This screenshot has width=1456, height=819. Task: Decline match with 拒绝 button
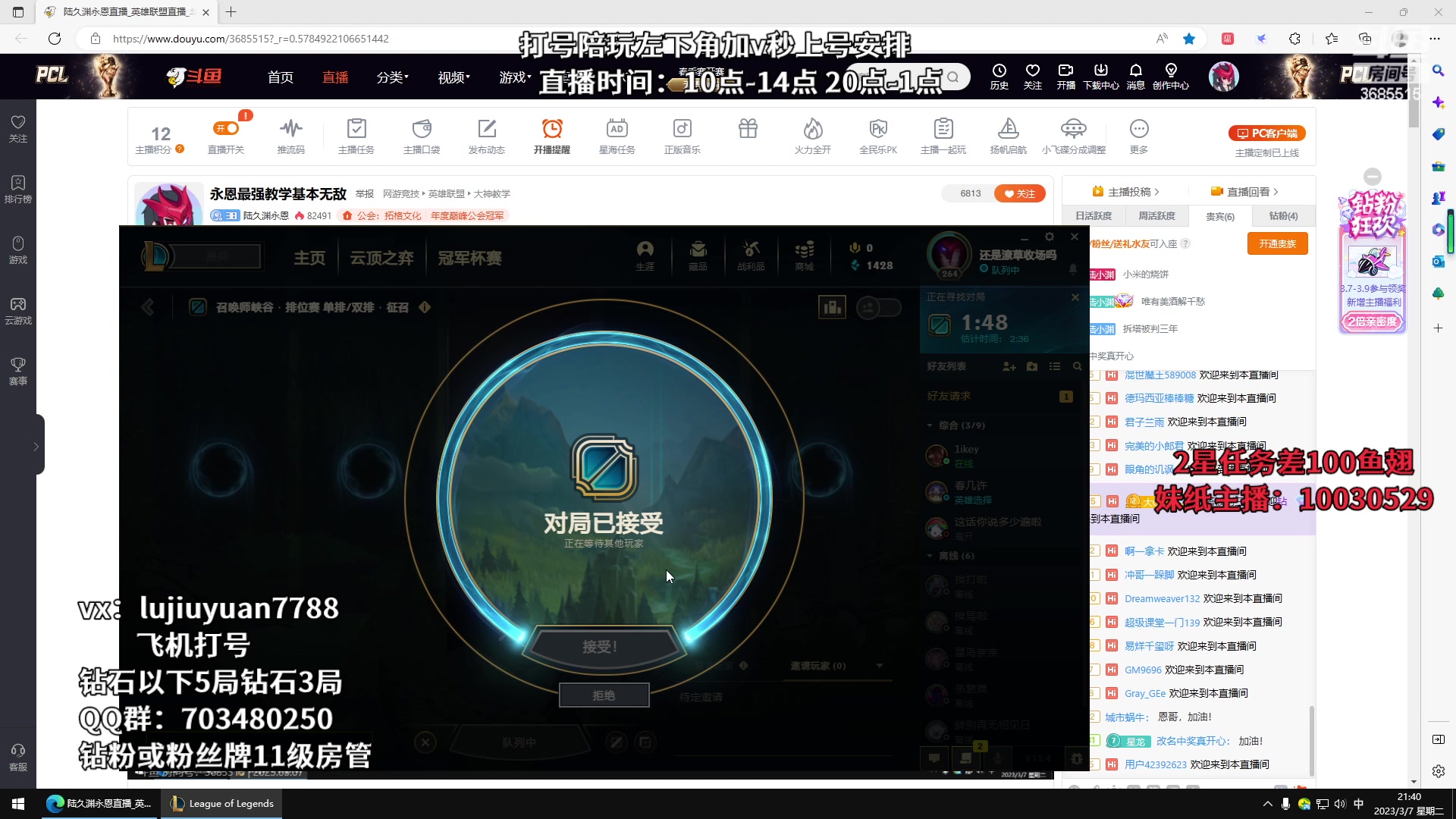[604, 695]
